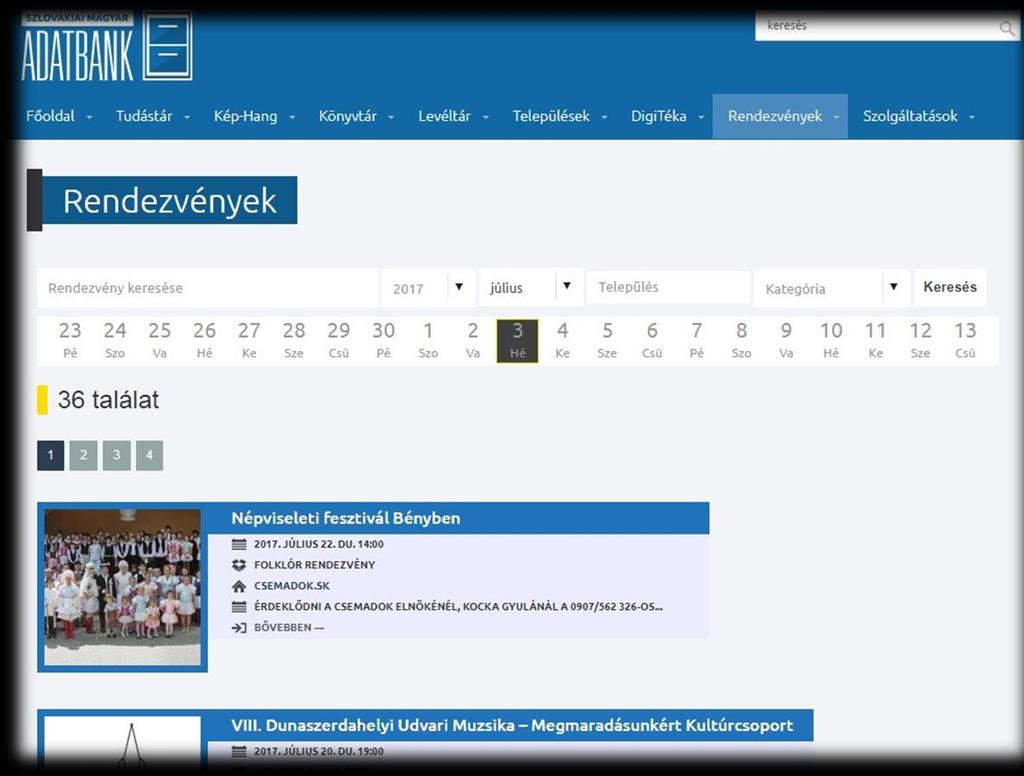Image resolution: width=1024 pixels, height=776 pixels.
Task: Select day 1 Szo in calendar strip
Action: click(428, 340)
